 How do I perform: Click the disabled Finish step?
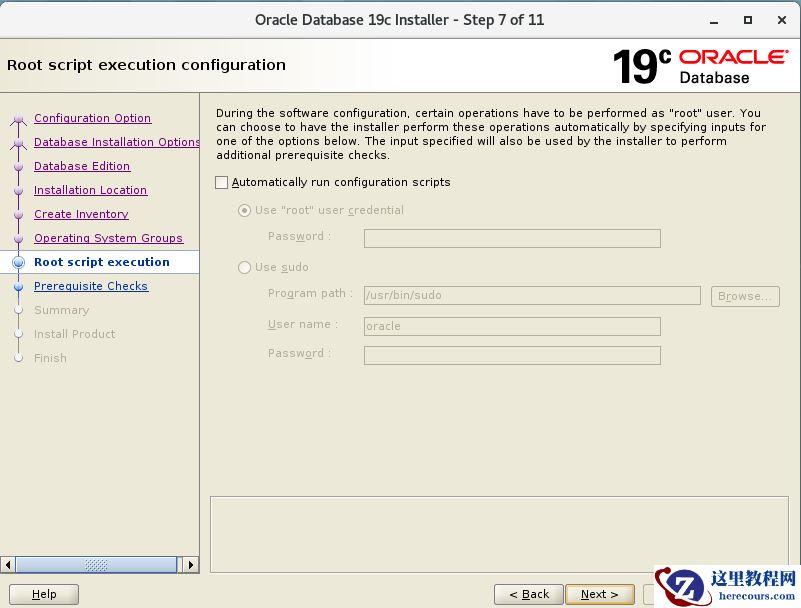pos(50,358)
